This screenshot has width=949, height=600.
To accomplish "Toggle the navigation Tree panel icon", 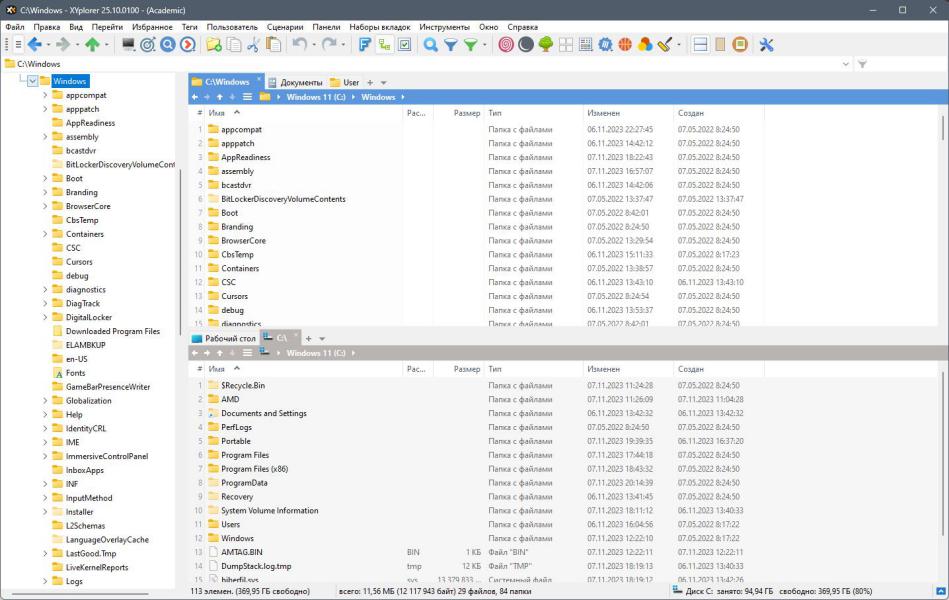I will (384, 44).
